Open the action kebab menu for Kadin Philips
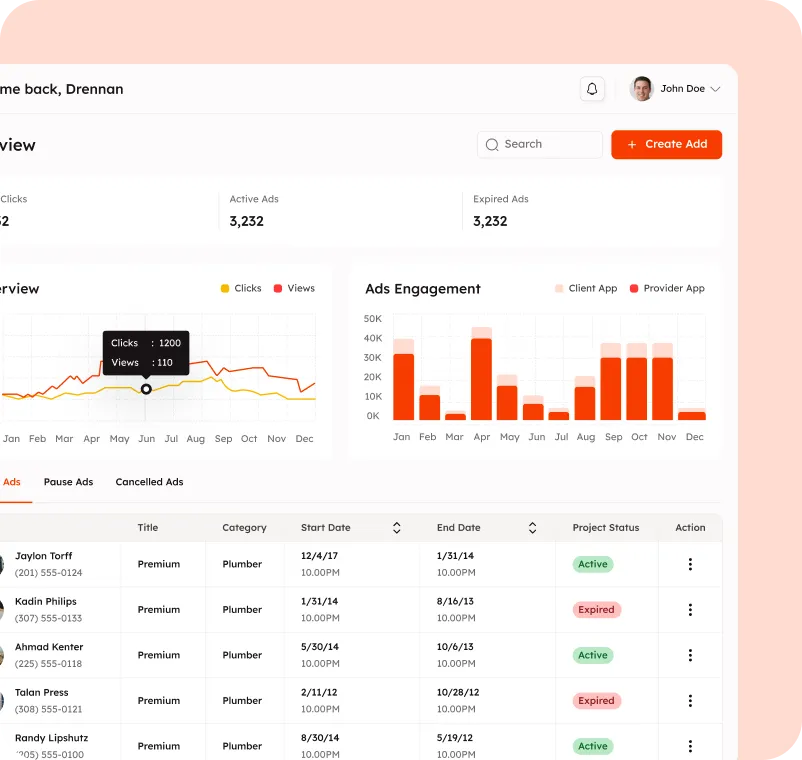This screenshot has height=760, width=802. [x=689, y=609]
